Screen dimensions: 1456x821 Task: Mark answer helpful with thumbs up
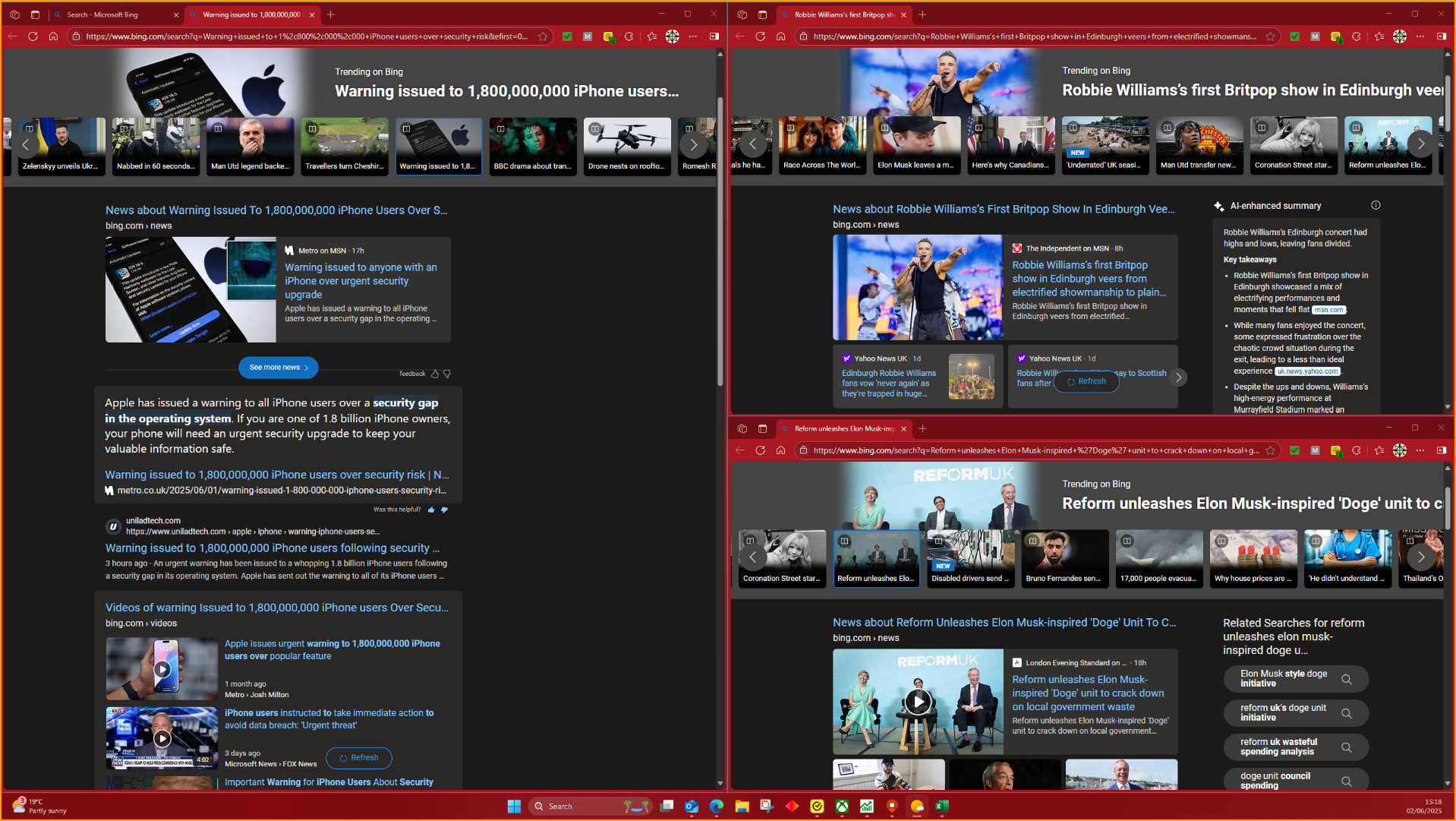[x=431, y=510]
